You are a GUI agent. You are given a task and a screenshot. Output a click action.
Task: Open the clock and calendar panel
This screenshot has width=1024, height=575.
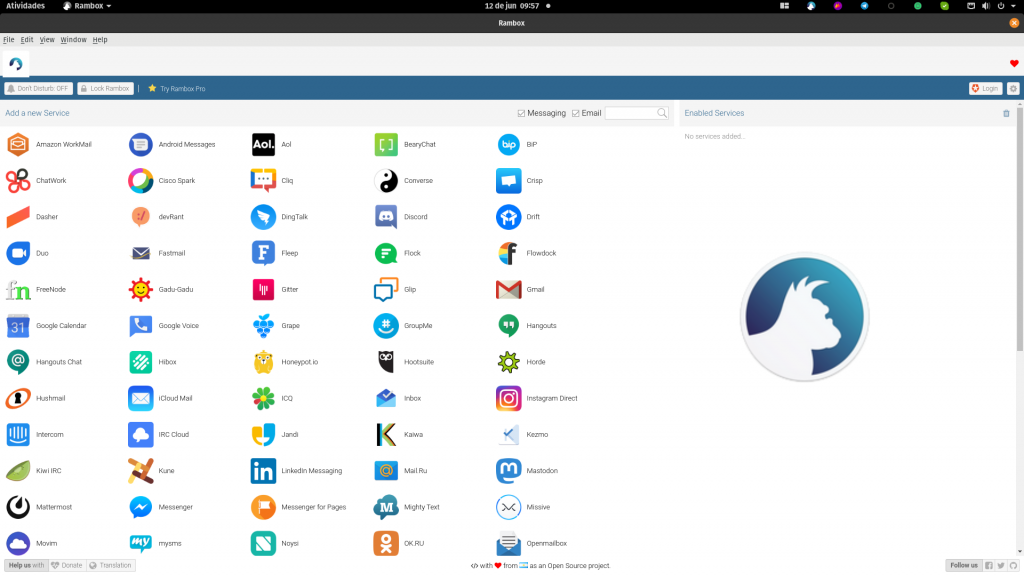[512, 6]
